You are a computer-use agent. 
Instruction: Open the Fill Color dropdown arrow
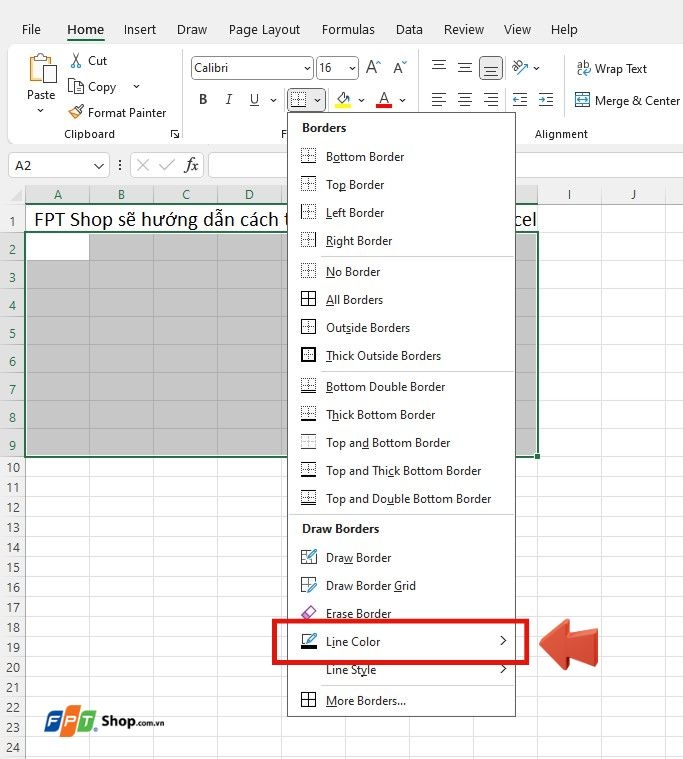tap(362, 100)
